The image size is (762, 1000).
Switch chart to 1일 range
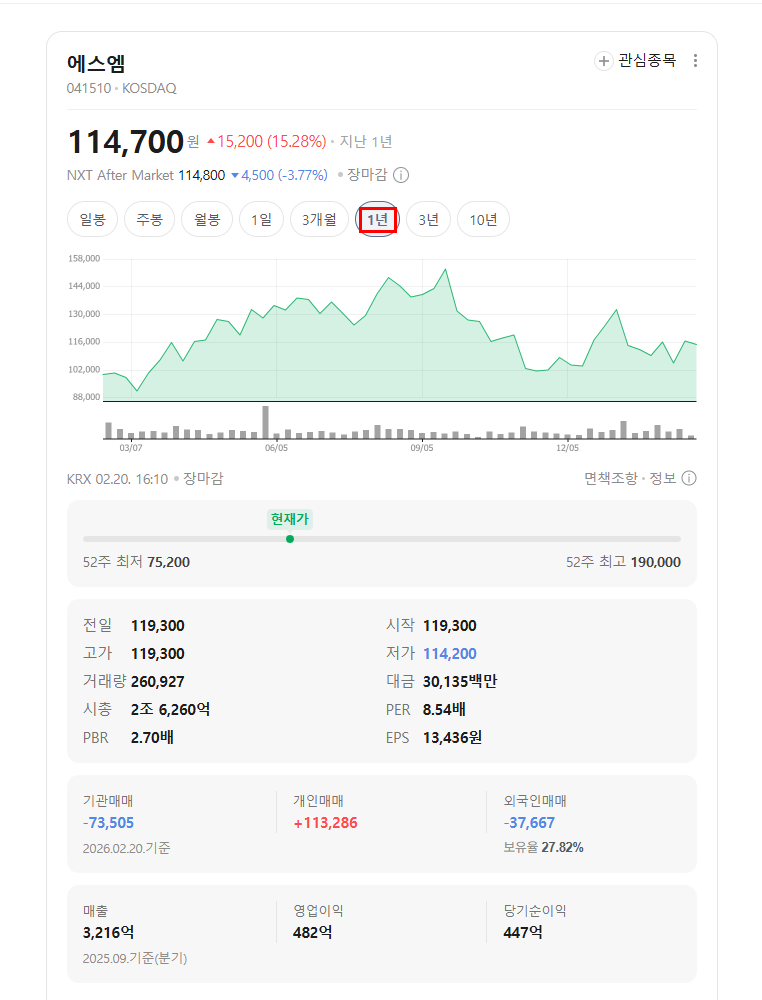pyautogui.click(x=261, y=219)
